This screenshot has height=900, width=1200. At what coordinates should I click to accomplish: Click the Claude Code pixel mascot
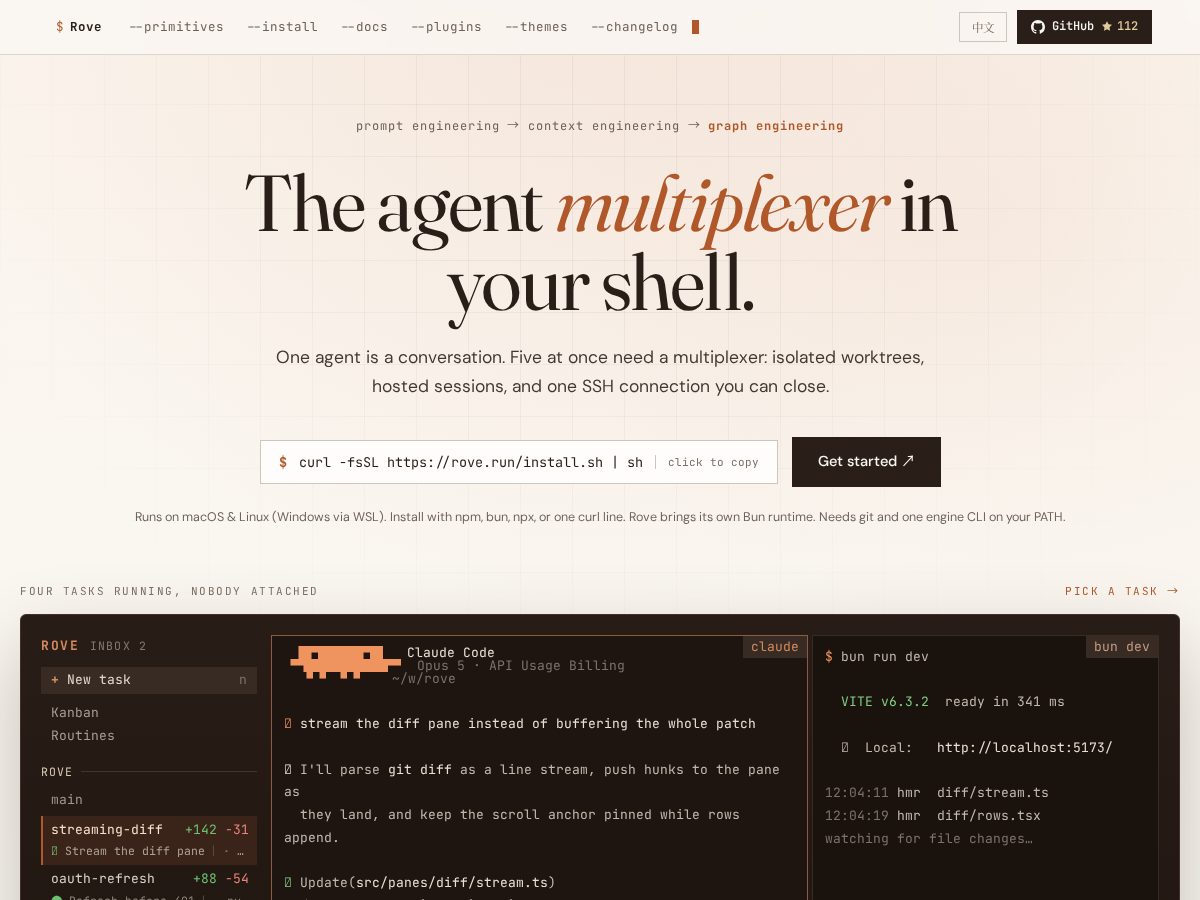pos(345,663)
